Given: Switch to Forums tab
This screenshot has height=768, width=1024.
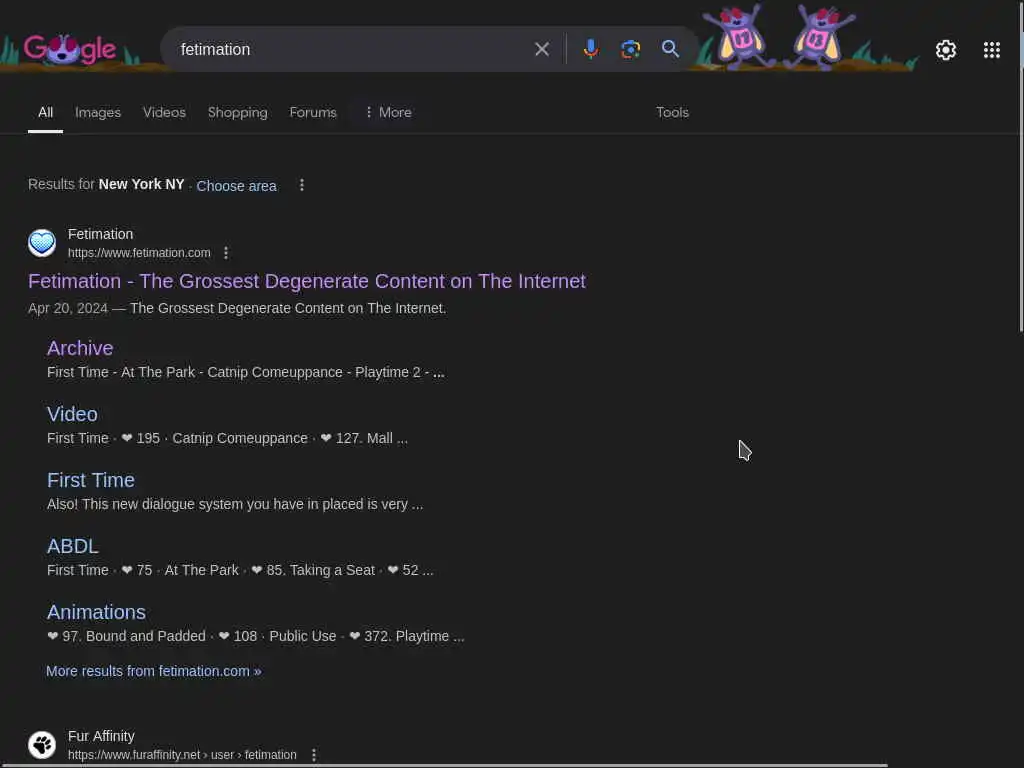Looking at the screenshot, I should pos(313,112).
